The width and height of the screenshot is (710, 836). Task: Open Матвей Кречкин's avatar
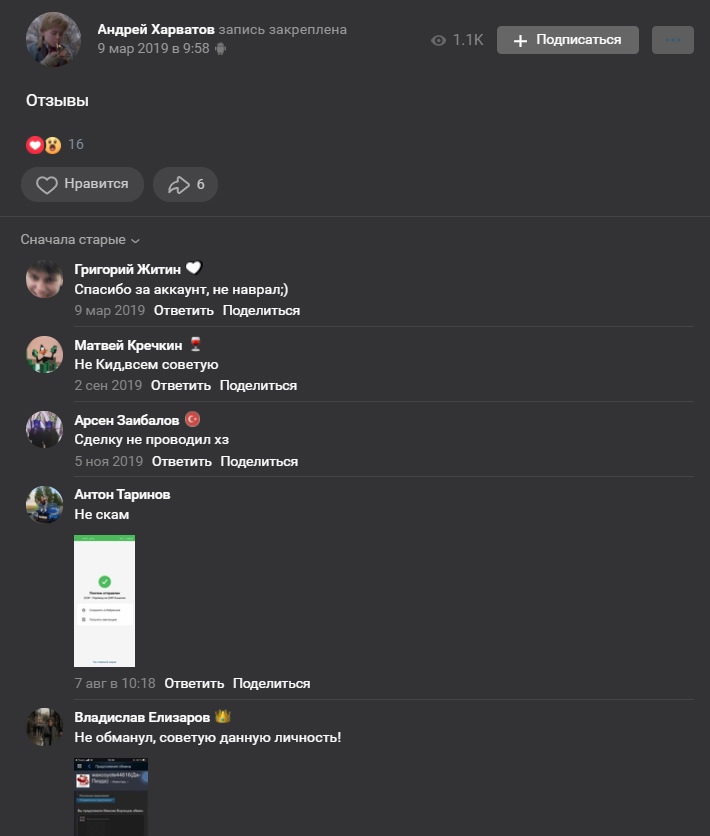pos(45,354)
